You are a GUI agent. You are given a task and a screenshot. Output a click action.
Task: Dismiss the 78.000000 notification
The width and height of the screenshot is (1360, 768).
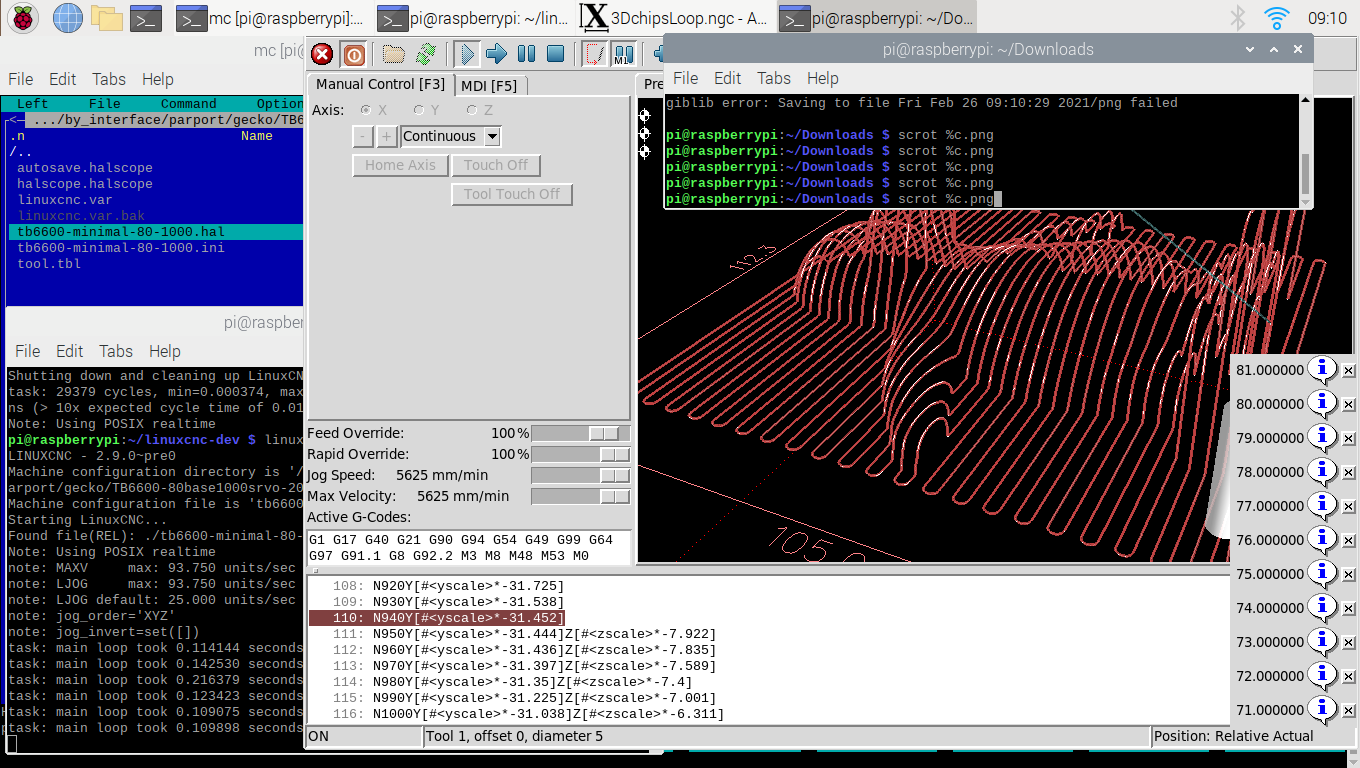pyautogui.click(x=1348, y=472)
